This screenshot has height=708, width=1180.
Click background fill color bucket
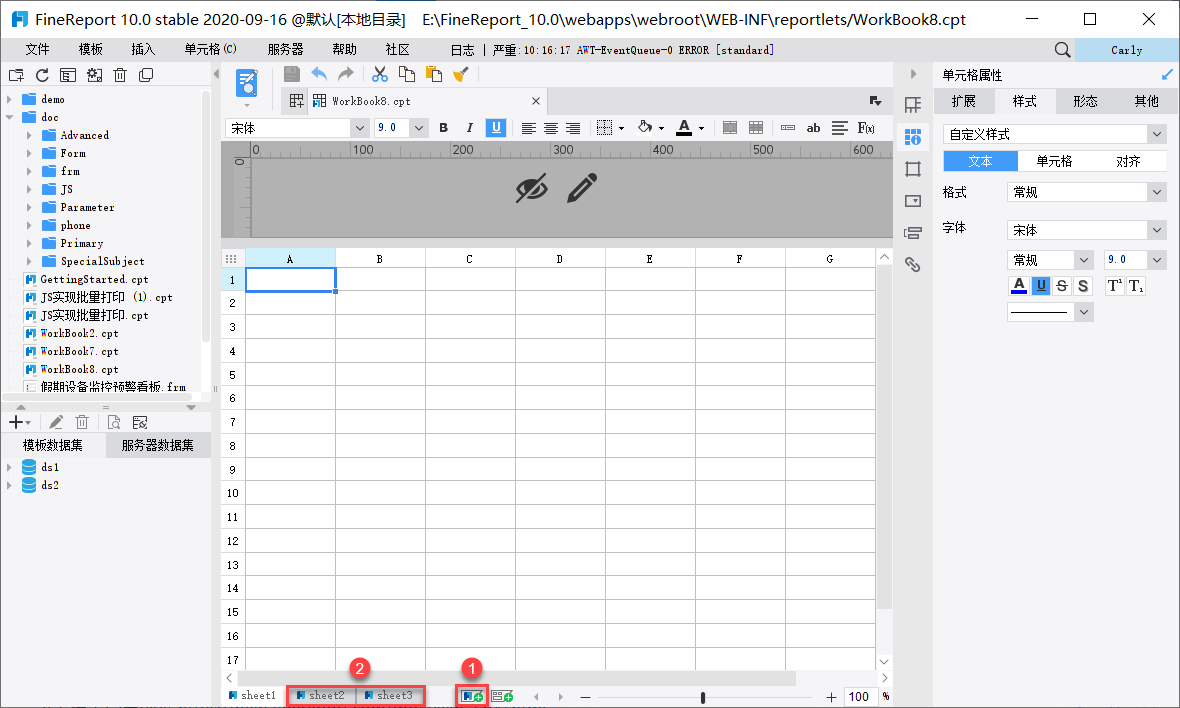[645, 128]
